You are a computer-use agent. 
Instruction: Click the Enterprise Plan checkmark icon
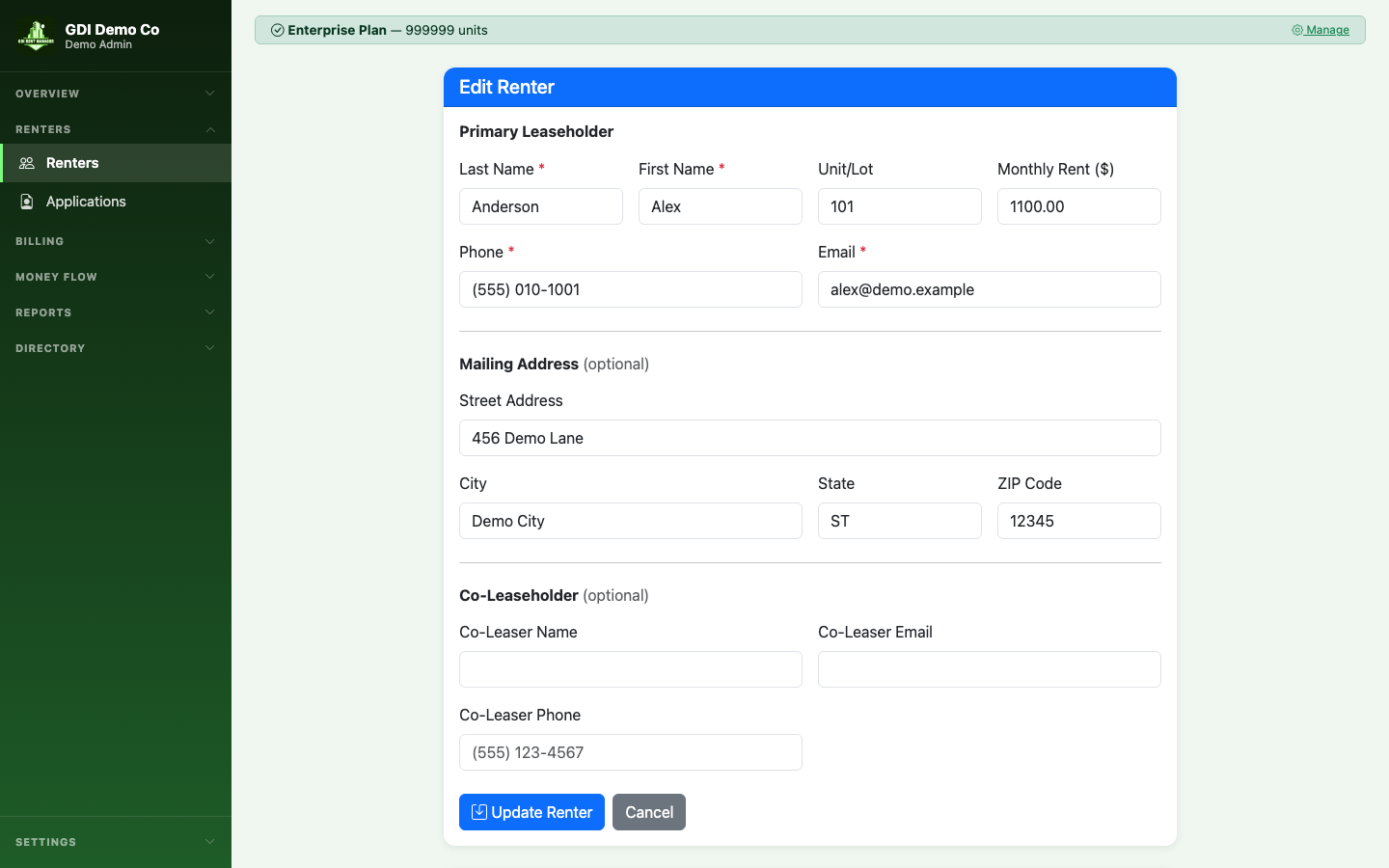click(278, 30)
